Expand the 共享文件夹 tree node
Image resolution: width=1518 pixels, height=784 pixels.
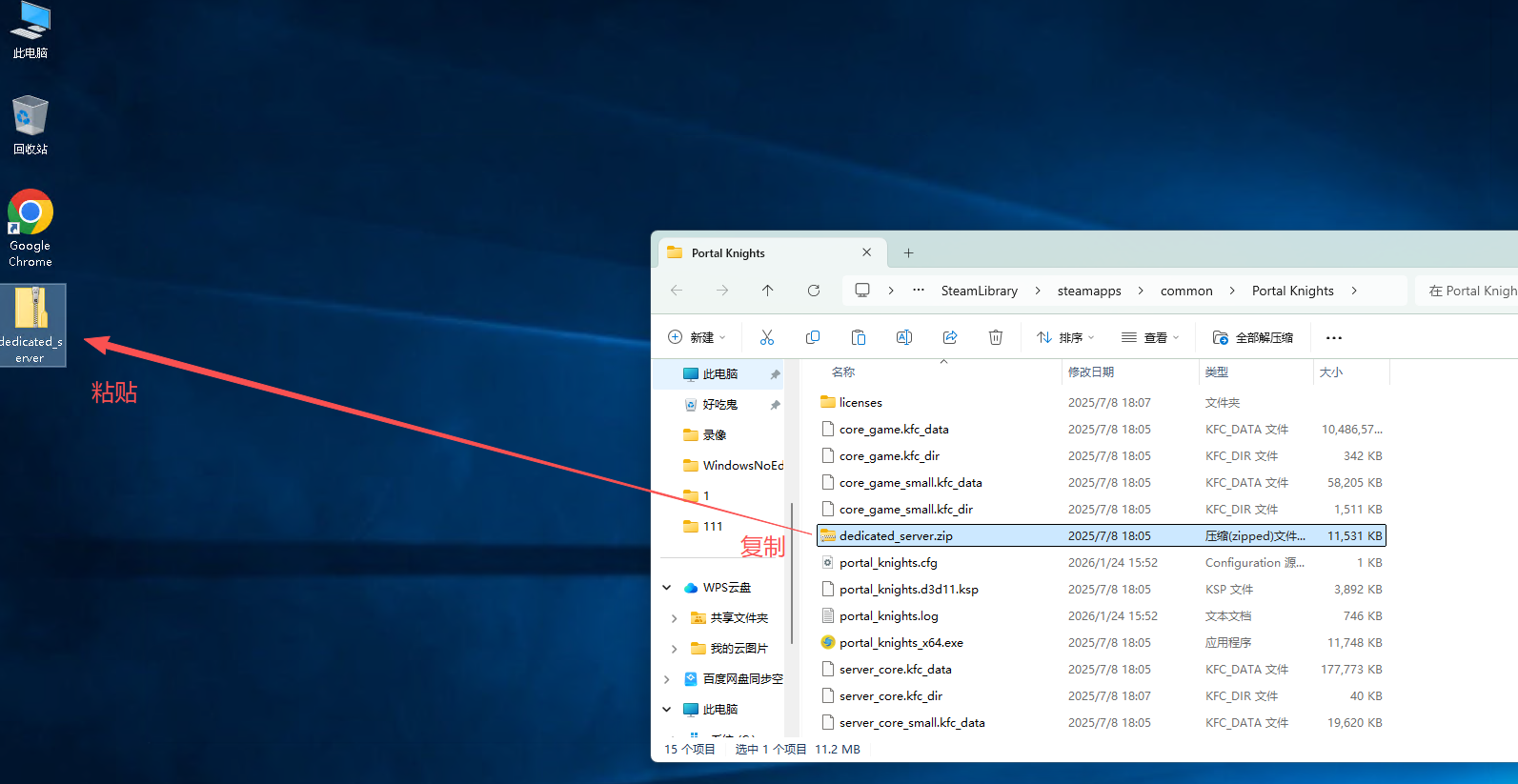click(x=675, y=618)
